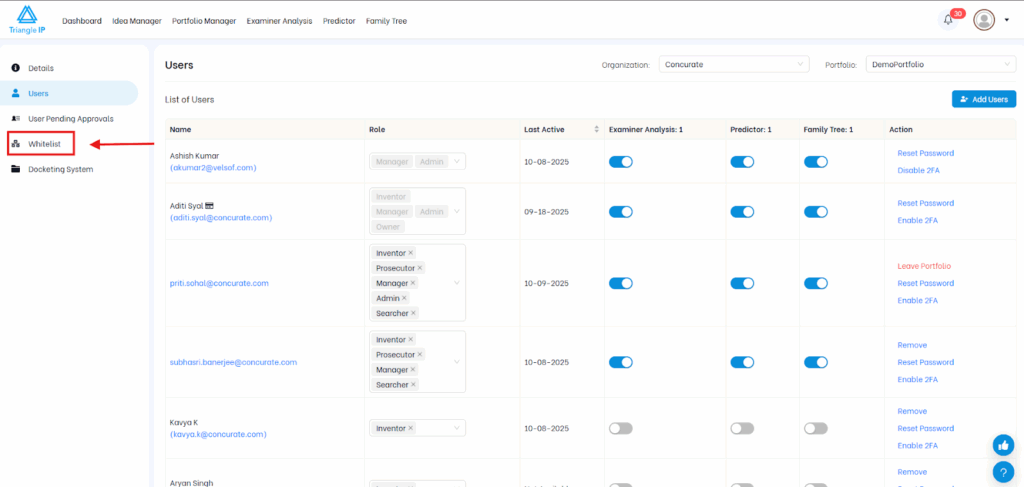Screen dimensions: 1024x487
Task: Disable Family Tree toggle for Aditi Syal
Action: coord(816,211)
